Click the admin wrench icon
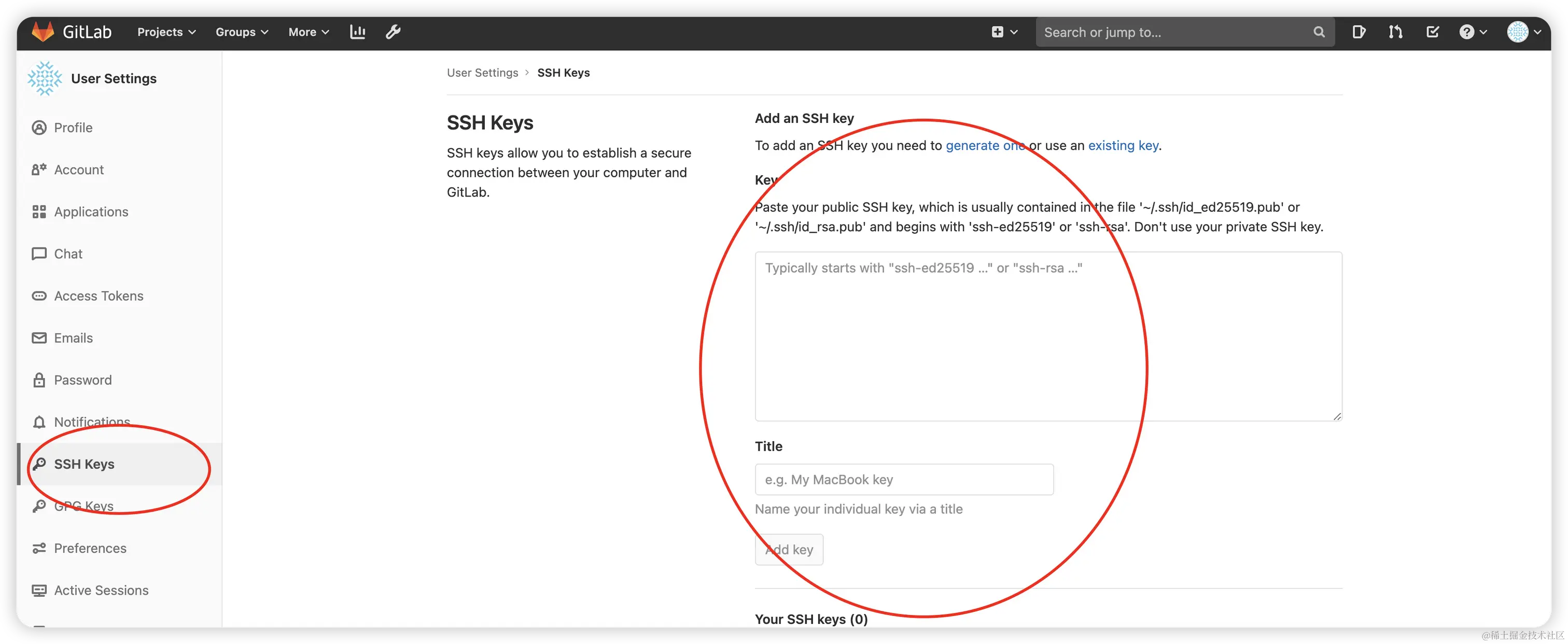This screenshot has height=644, width=1568. [393, 32]
